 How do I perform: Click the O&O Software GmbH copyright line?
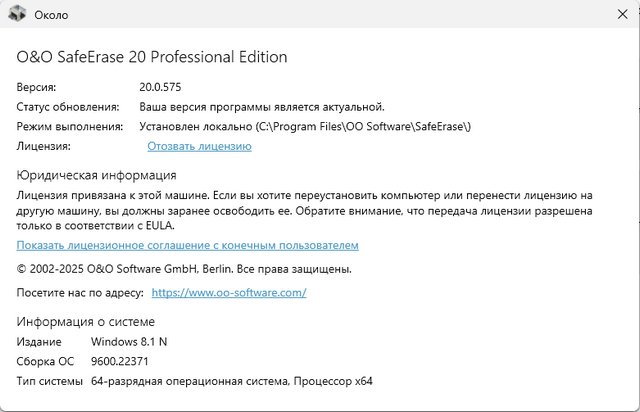184,269
